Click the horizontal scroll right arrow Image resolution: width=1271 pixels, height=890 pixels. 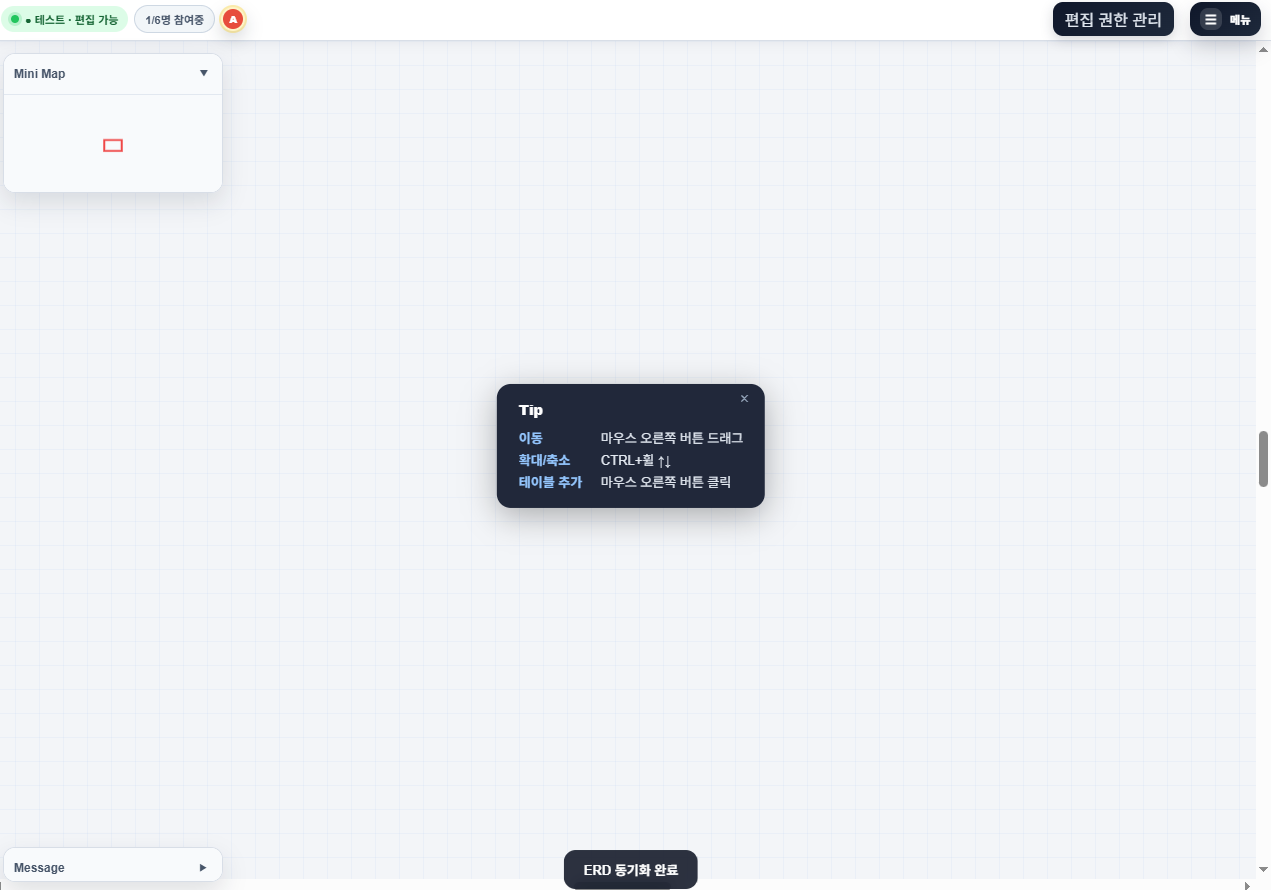coord(1246,885)
